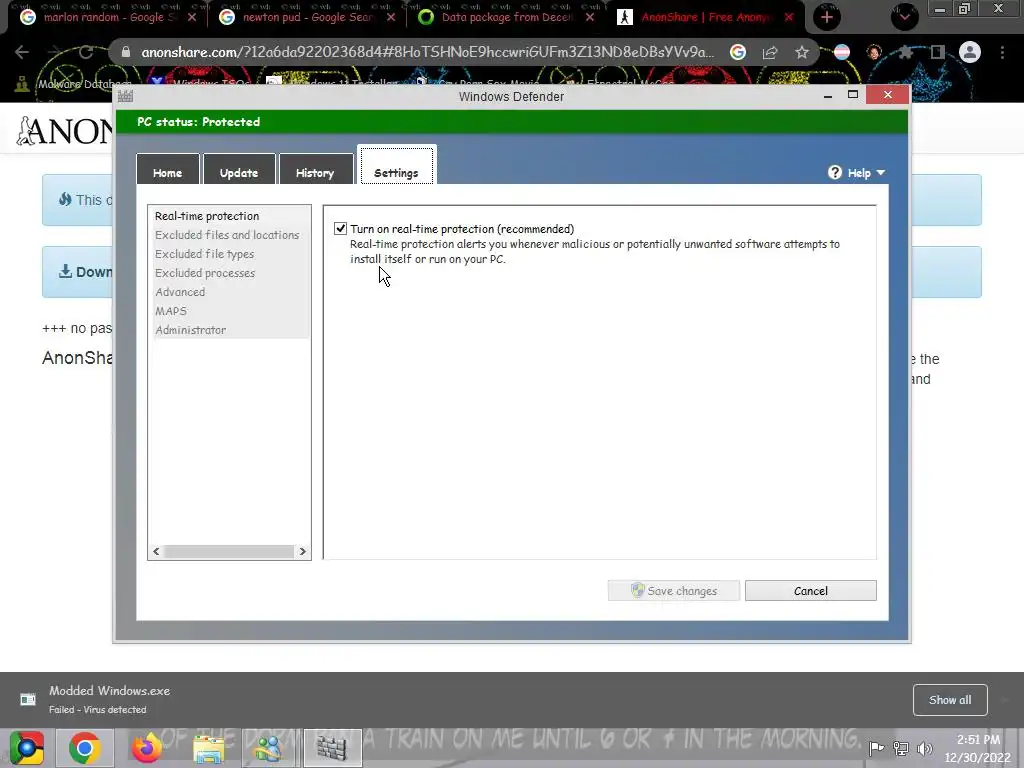Open the Advanced settings category

pos(180,292)
